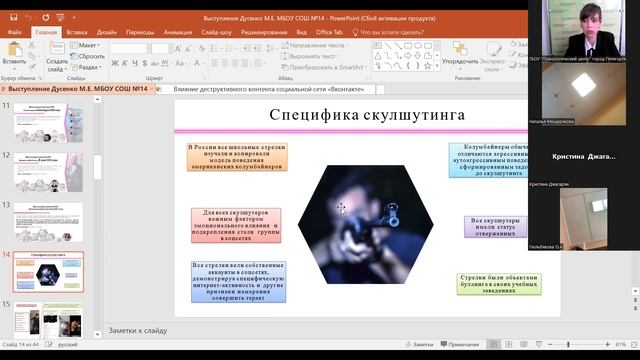Click the repeat action icon in the title bar

pyautogui.click(x=46, y=18)
